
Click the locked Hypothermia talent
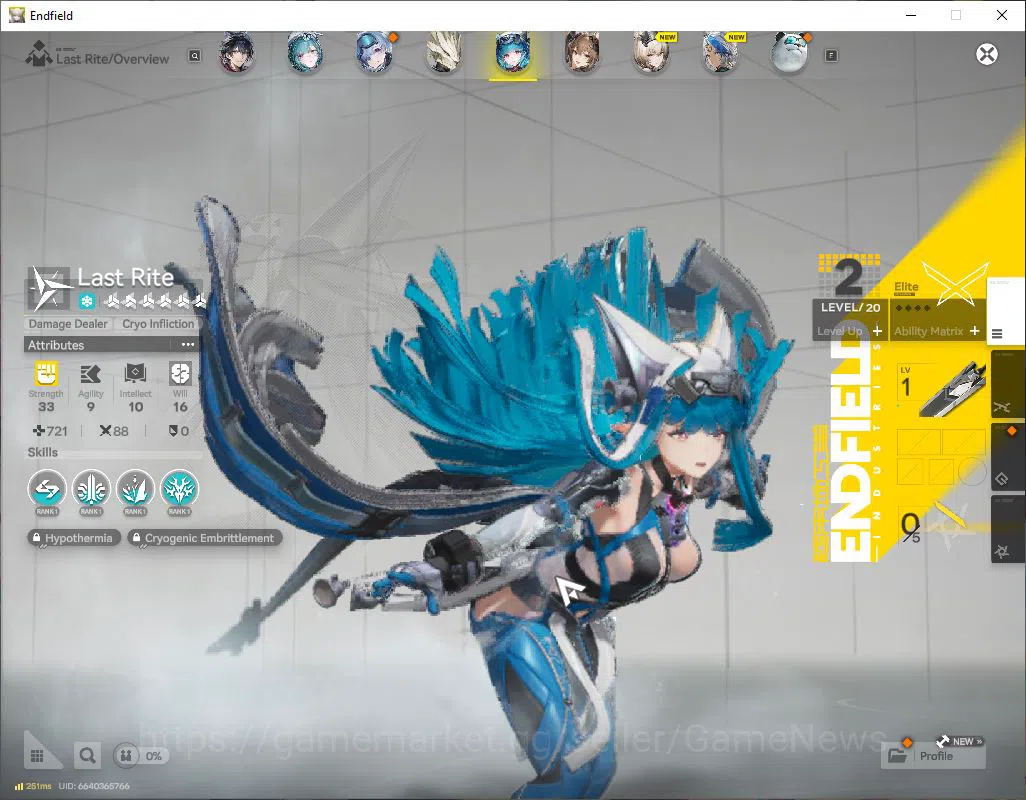coord(73,538)
